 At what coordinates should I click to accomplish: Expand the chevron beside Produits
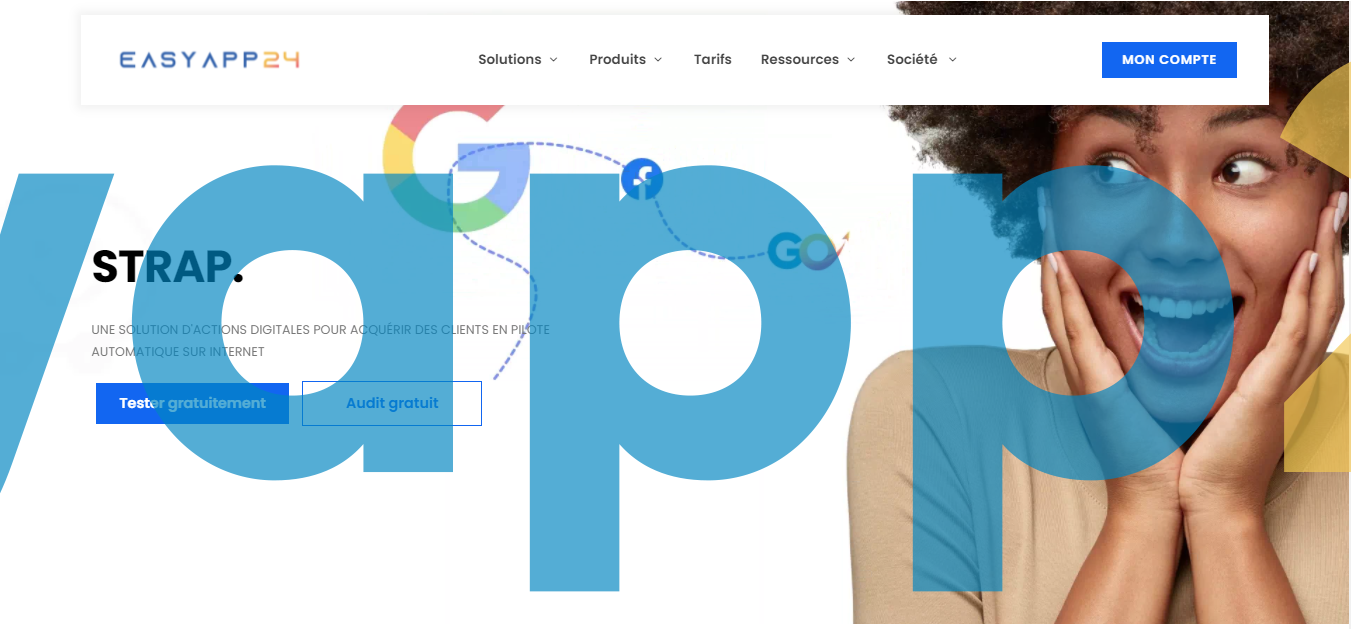pos(658,60)
